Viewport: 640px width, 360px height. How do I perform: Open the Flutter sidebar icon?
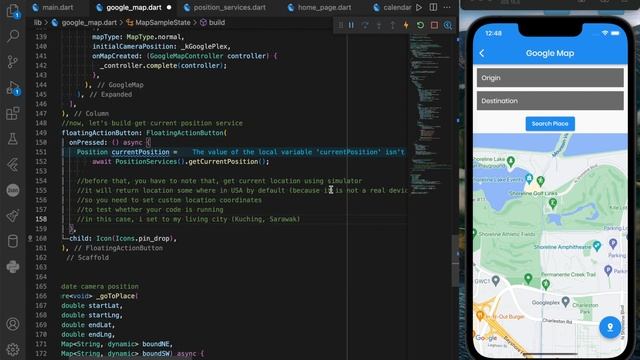click(13, 164)
